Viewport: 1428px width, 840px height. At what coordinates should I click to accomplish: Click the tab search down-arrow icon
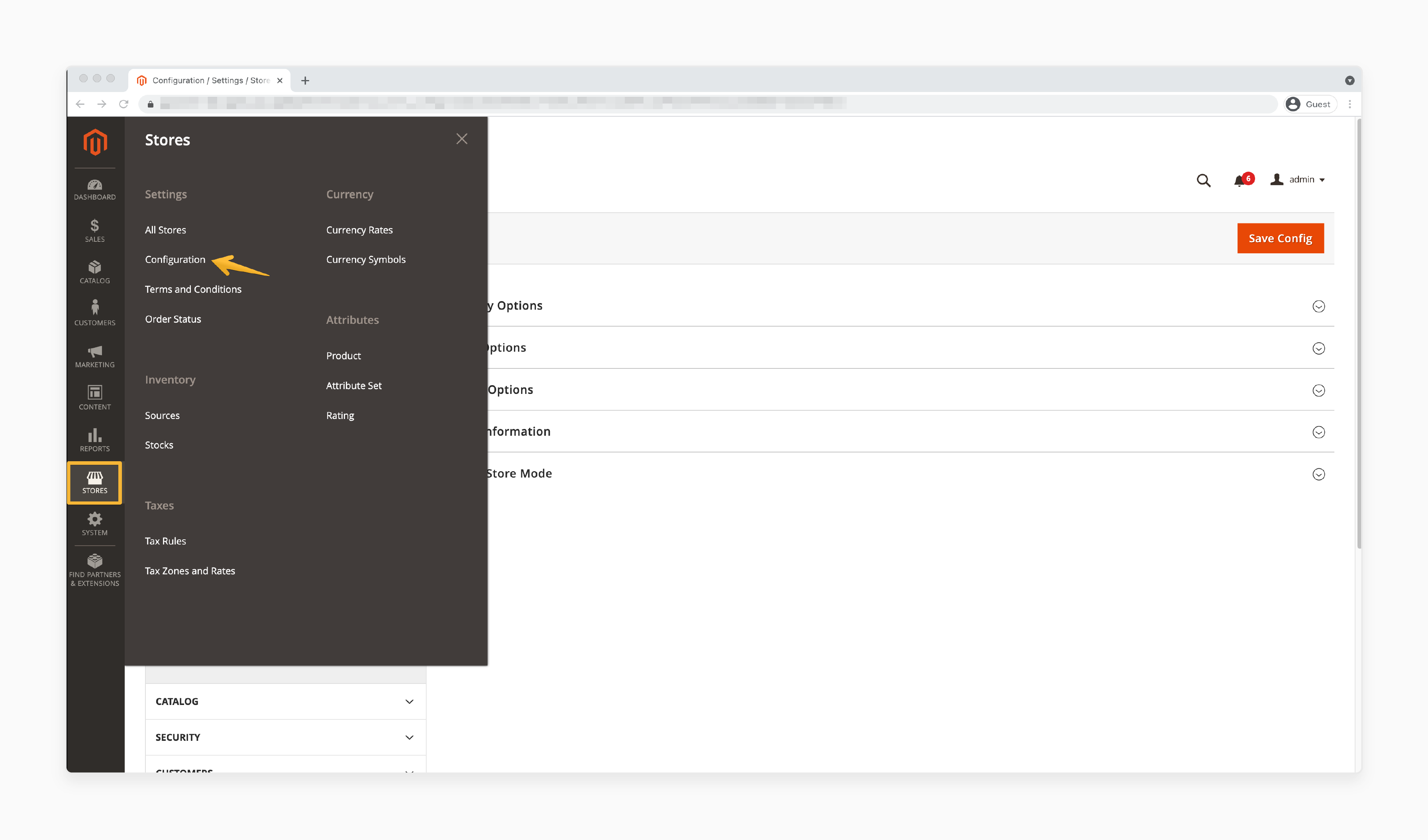[1349, 80]
